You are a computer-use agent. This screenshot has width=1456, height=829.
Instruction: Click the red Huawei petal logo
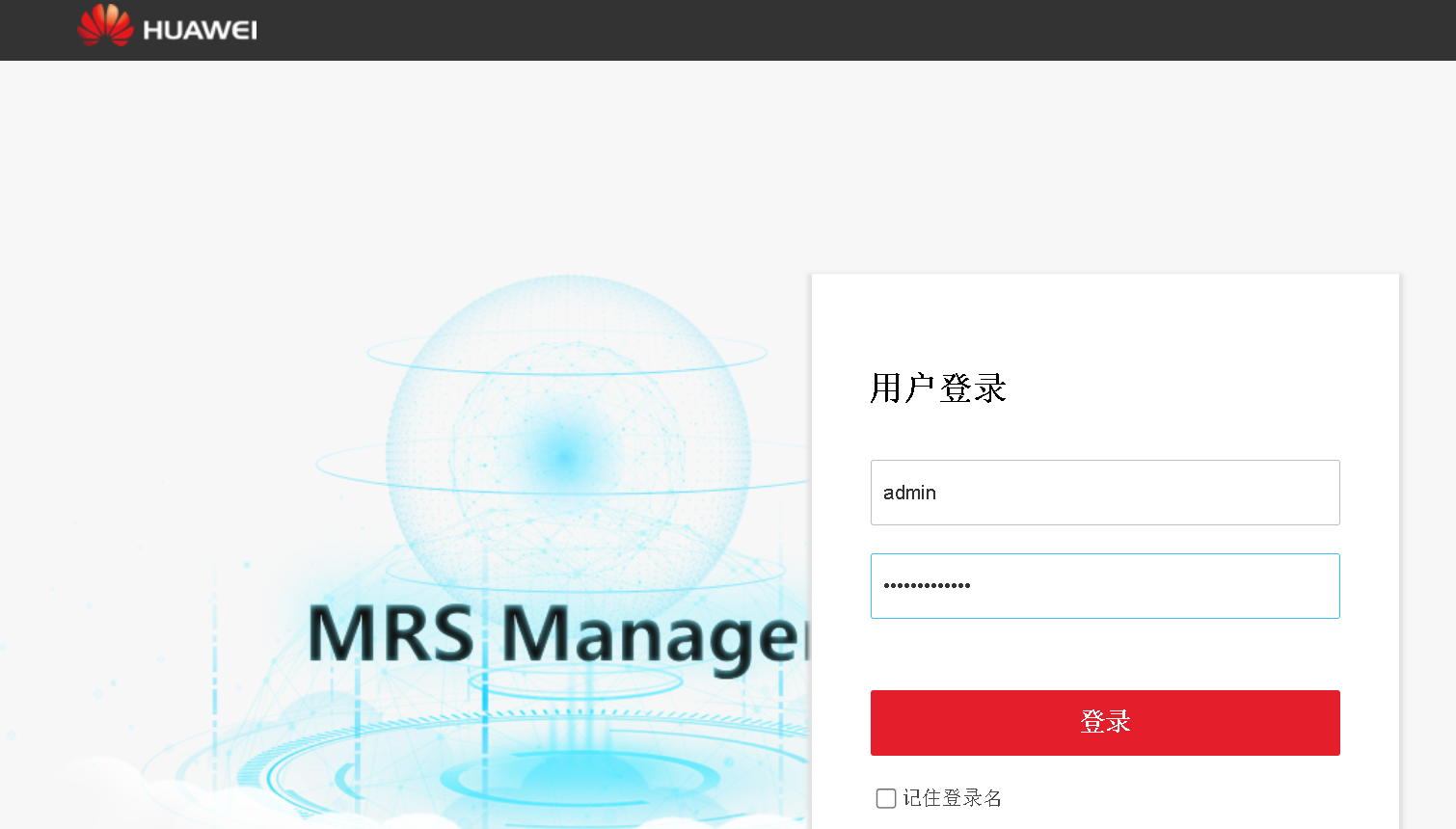coord(105,26)
